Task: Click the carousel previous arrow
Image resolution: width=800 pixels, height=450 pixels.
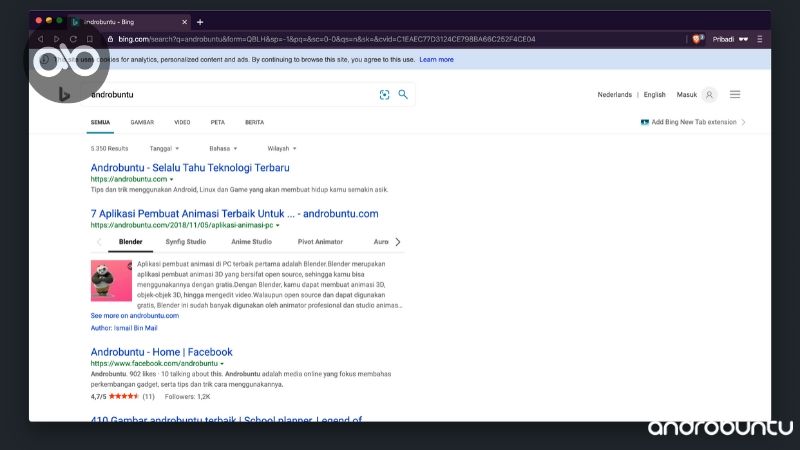Action: coord(99,242)
